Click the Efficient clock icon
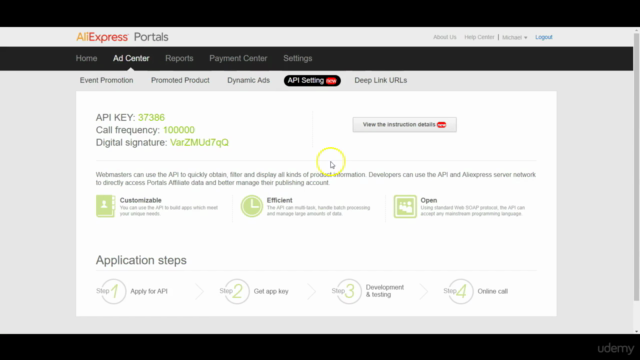Viewport: 640px width, 360px height. [251, 206]
